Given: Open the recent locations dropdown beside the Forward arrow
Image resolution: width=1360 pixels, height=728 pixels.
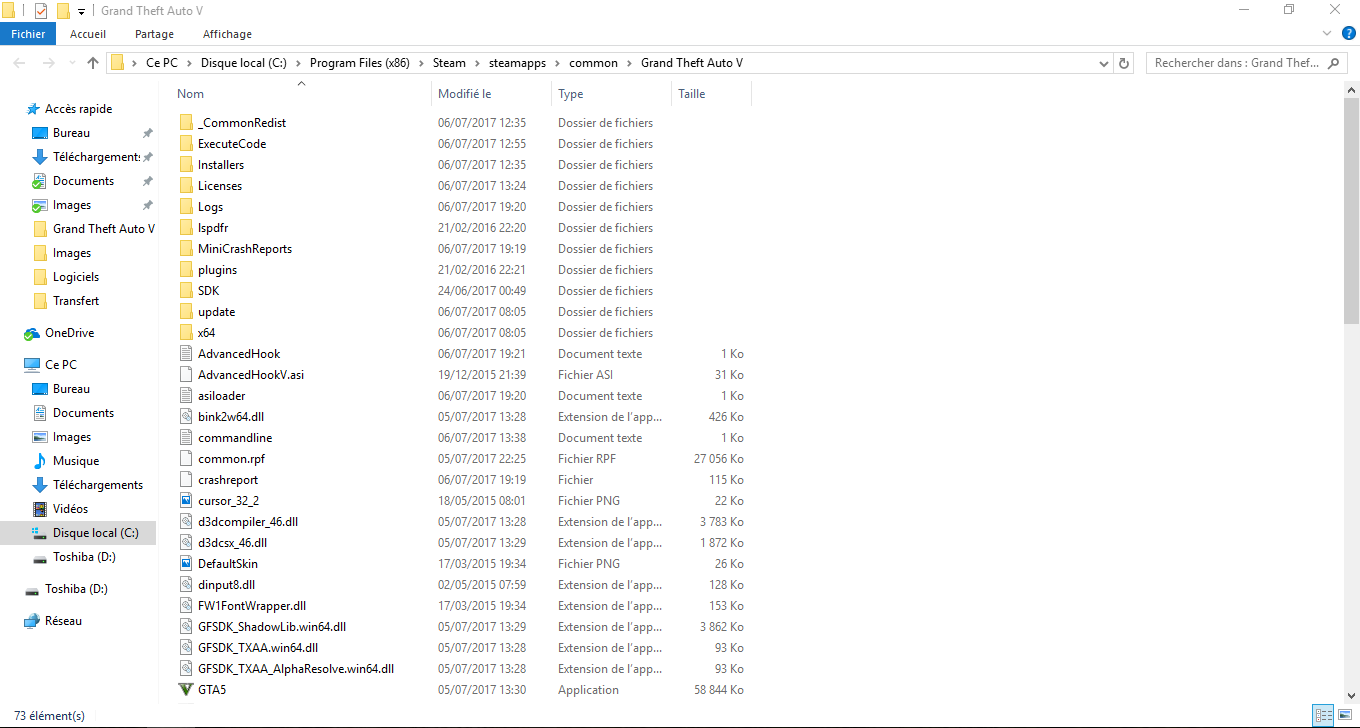Looking at the screenshot, I should pyautogui.click(x=72, y=63).
